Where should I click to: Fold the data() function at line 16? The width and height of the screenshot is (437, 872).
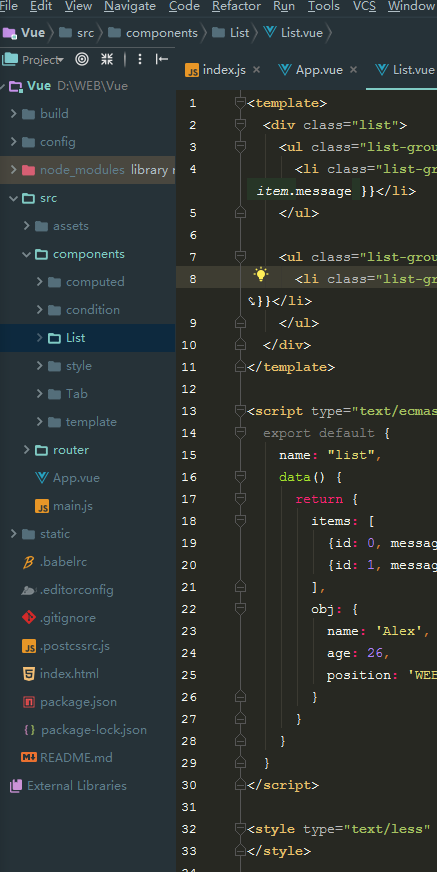[x=240, y=477]
